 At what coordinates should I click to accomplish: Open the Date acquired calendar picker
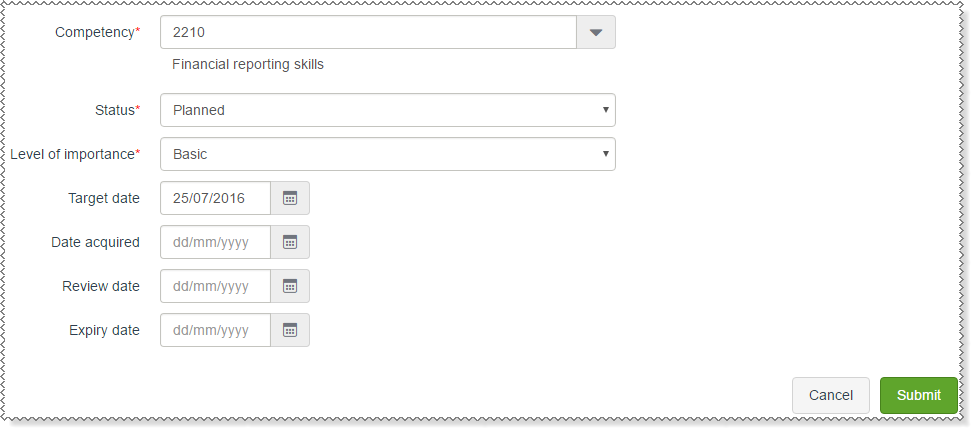coord(290,242)
